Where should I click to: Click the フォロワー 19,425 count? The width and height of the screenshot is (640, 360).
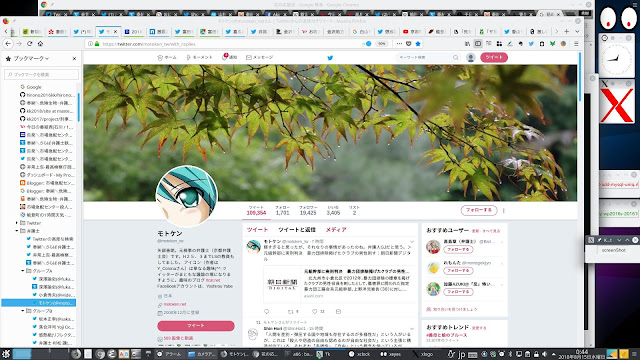[x=308, y=210]
